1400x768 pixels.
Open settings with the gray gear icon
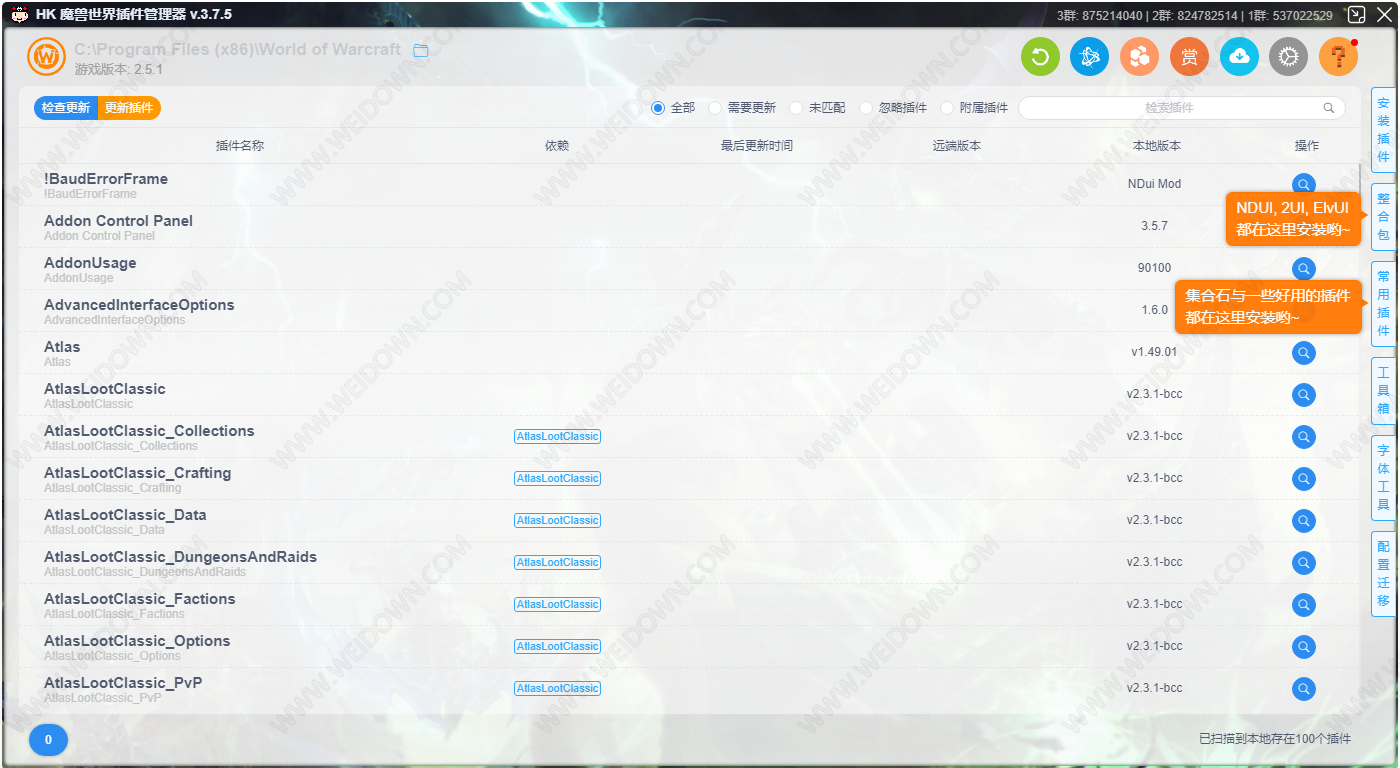pos(1288,57)
